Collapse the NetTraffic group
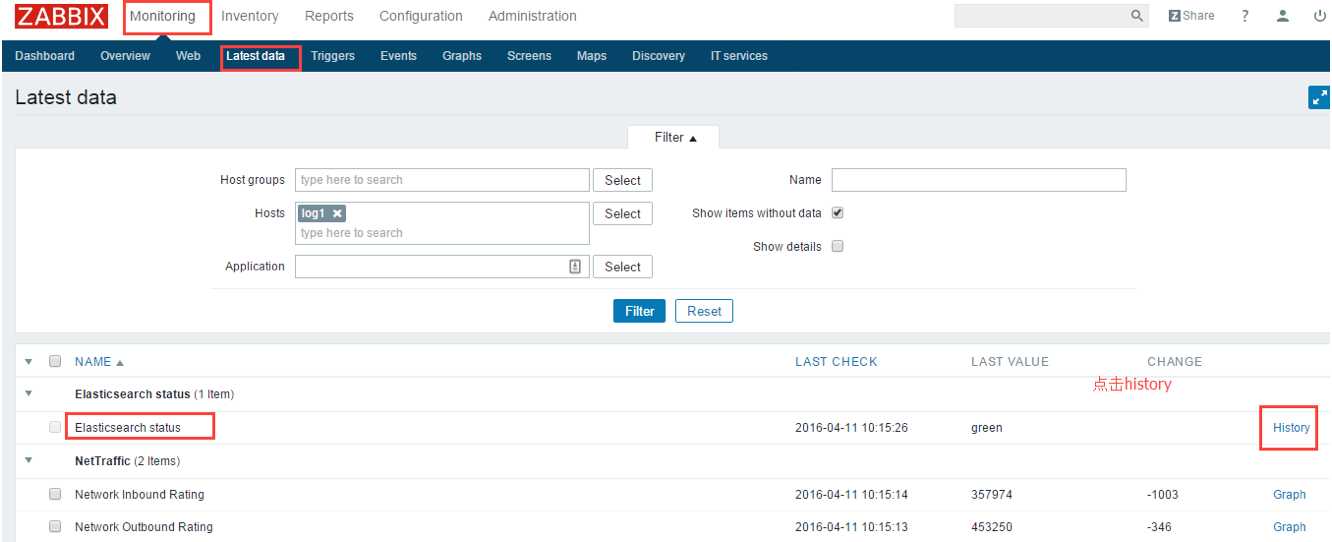 point(28,460)
